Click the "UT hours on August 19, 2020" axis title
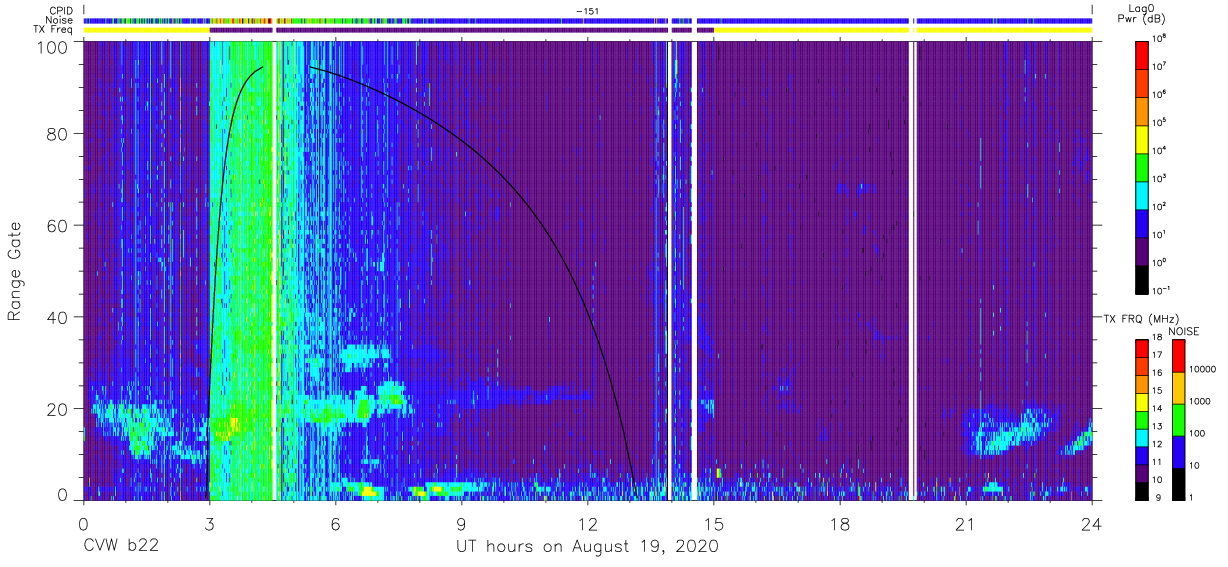Viewport: 1228px width, 567px height. (588, 547)
